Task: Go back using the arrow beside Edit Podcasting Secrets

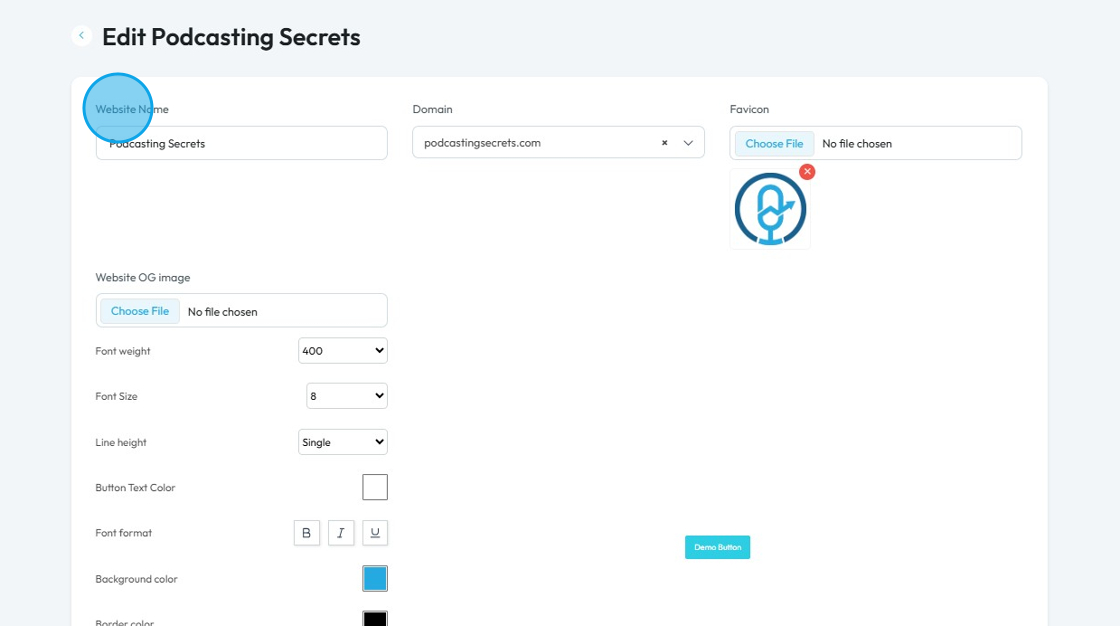Action: 81,35
